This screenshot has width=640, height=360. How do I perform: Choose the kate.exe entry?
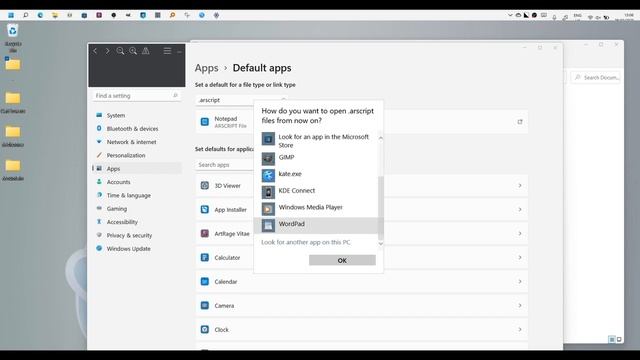click(316, 175)
